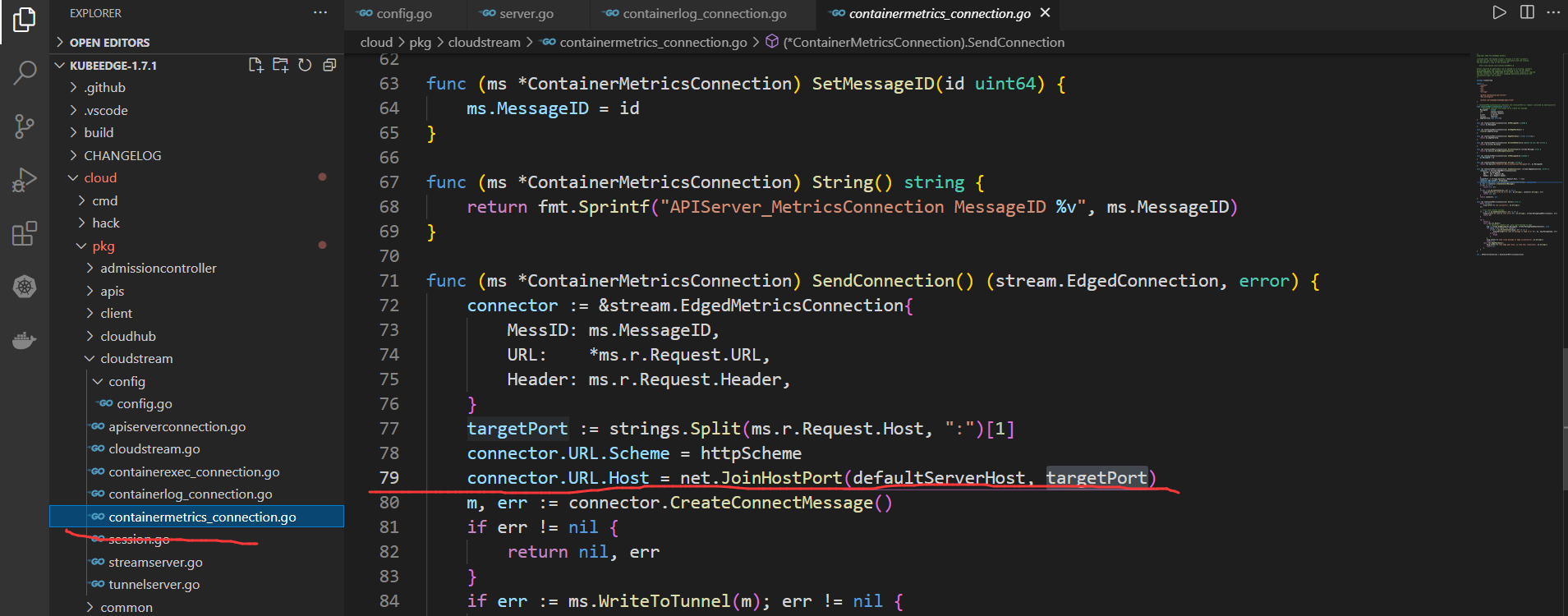Create a new folder in explorer
Screen dimensions: 1568x616
pyautogui.click(x=280, y=65)
